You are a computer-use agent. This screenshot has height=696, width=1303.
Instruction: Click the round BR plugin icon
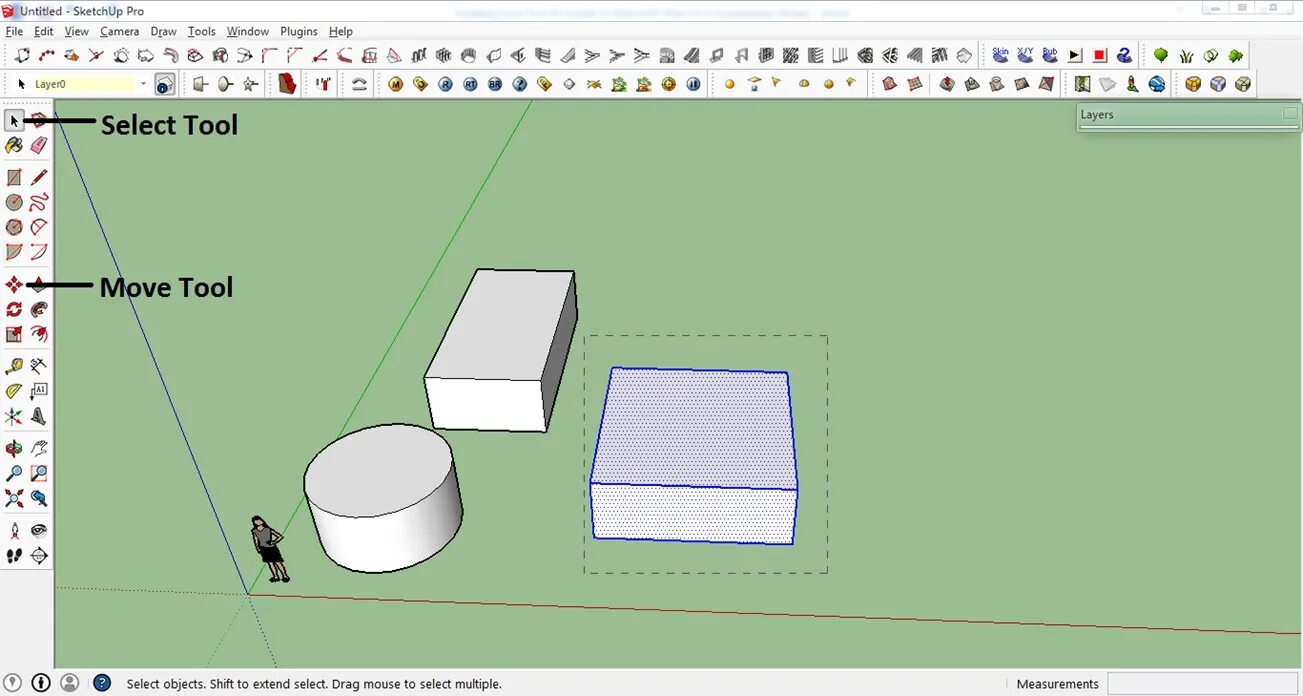pyautogui.click(x=495, y=84)
